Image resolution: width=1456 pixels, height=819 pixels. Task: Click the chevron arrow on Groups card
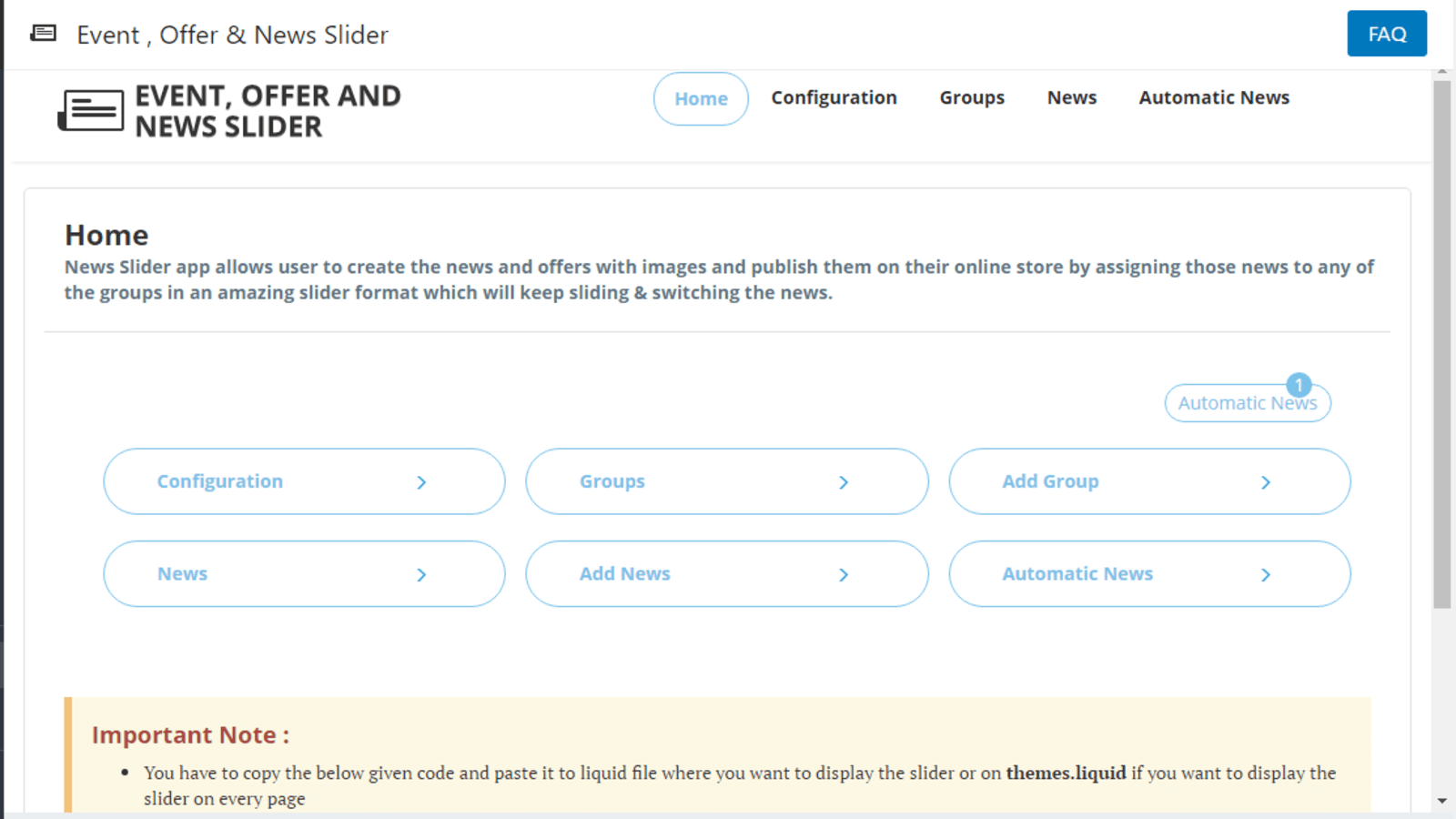click(844, 482)
